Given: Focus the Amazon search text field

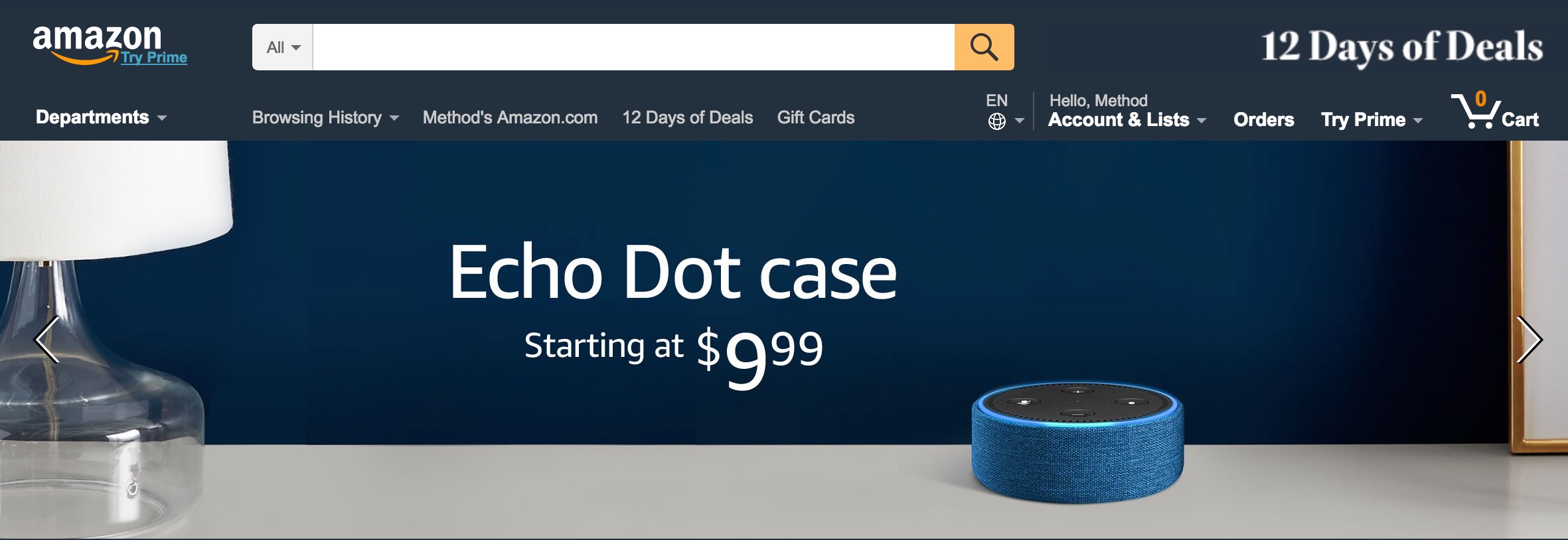Looking at the screenshot, I should click(633, 47).
